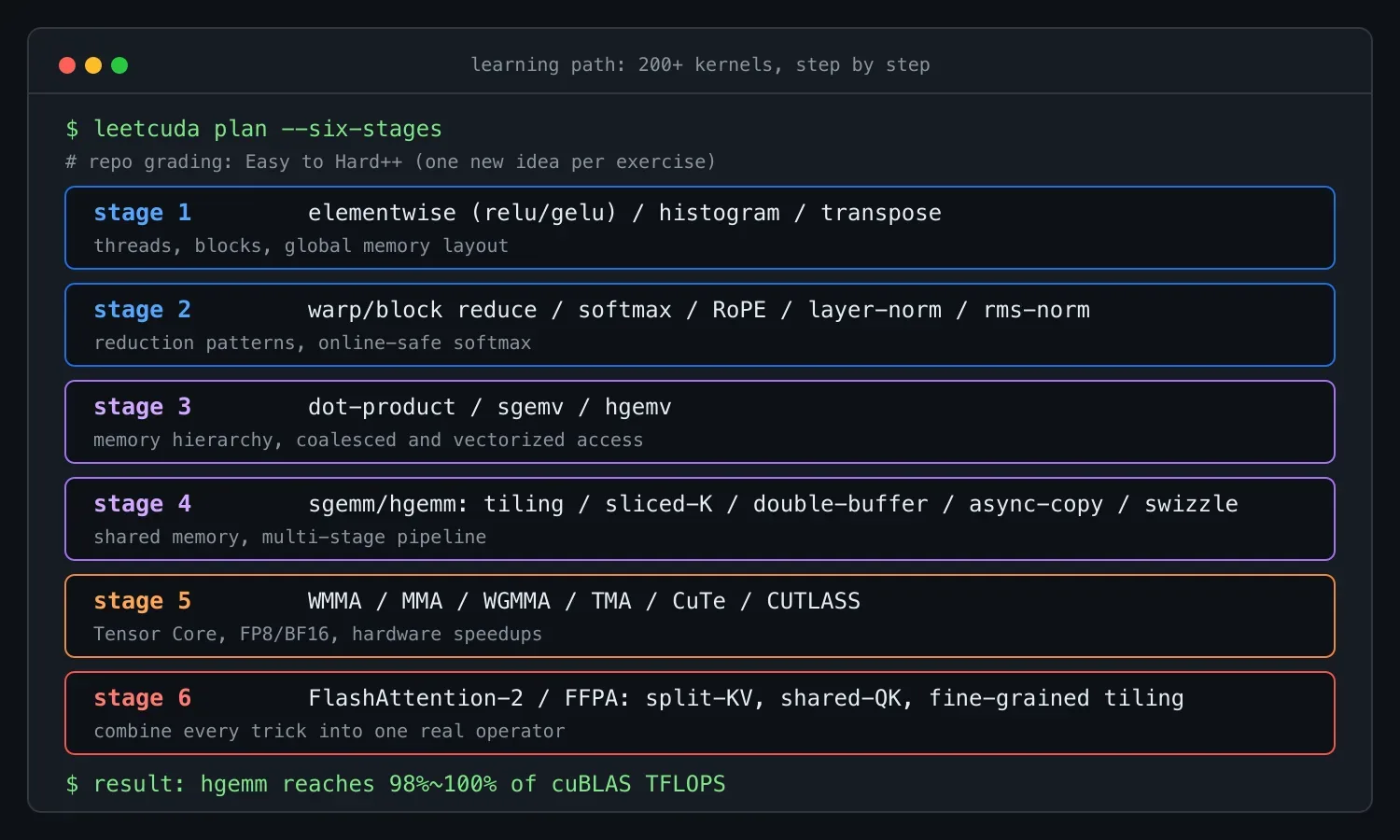Click the green maximize window dot
Image resolution: width=1400 pixels, height=840 pixels.
click(x=119, y=65)
